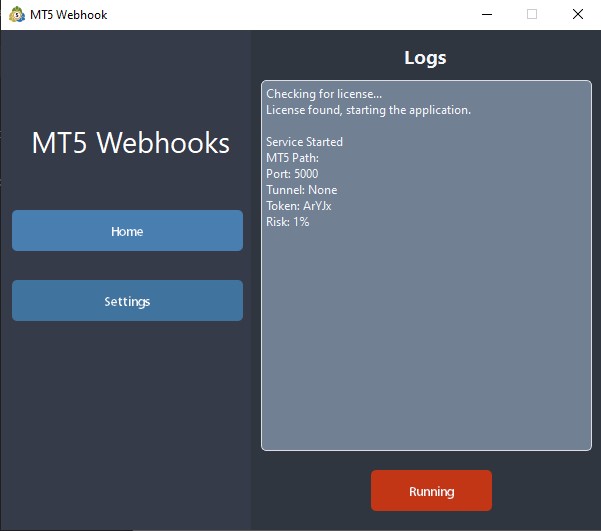
Task: Click the MT5 Webhook title bar app icon
Action: click(16, 15)
